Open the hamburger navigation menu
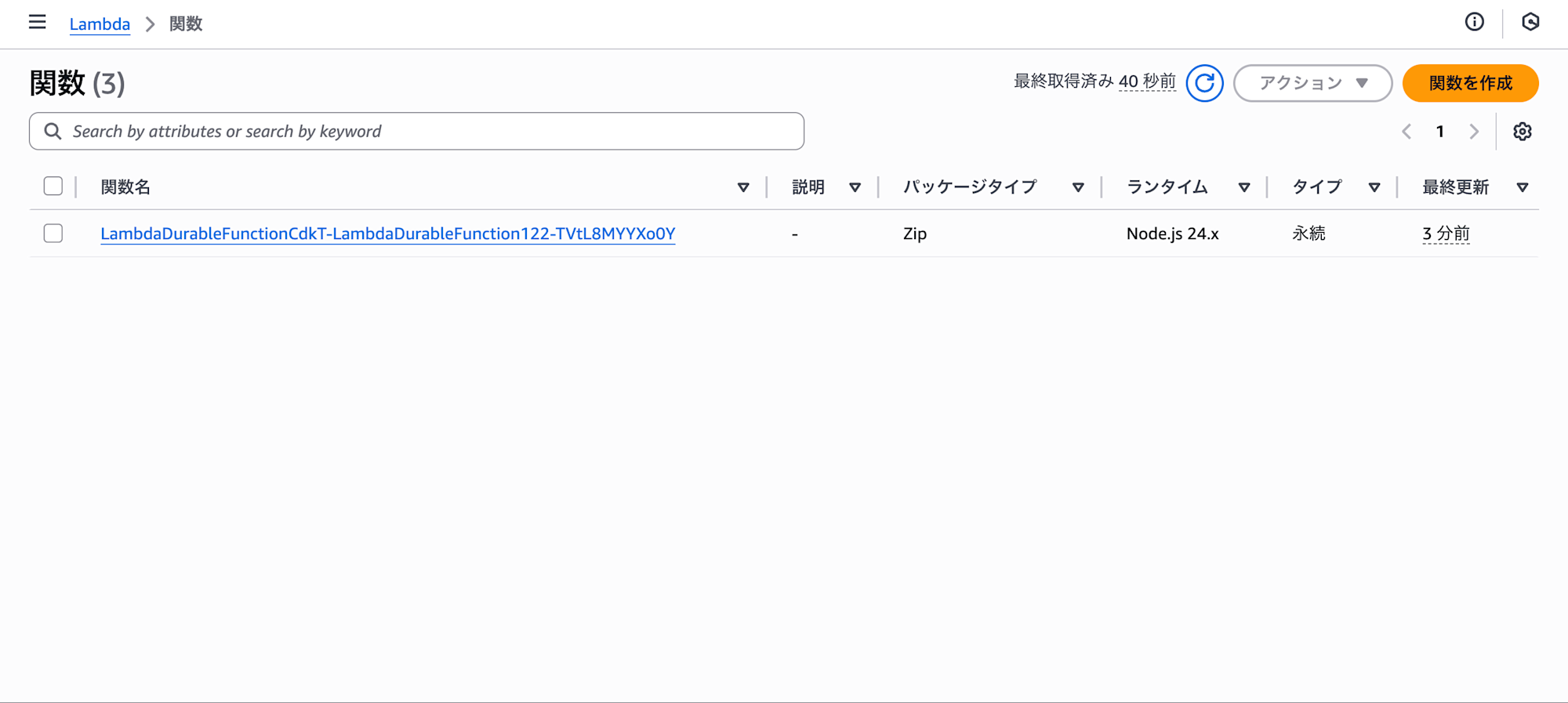Viewport: 1568px width, 703px height. [x=37, y=23]
